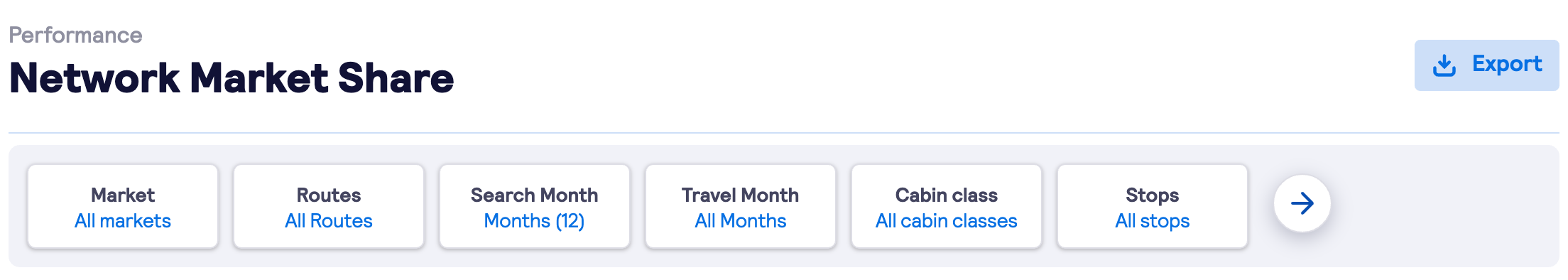Select the 'Months (12)' filter value
The image size is (1568, 280).
click(535, 221)
